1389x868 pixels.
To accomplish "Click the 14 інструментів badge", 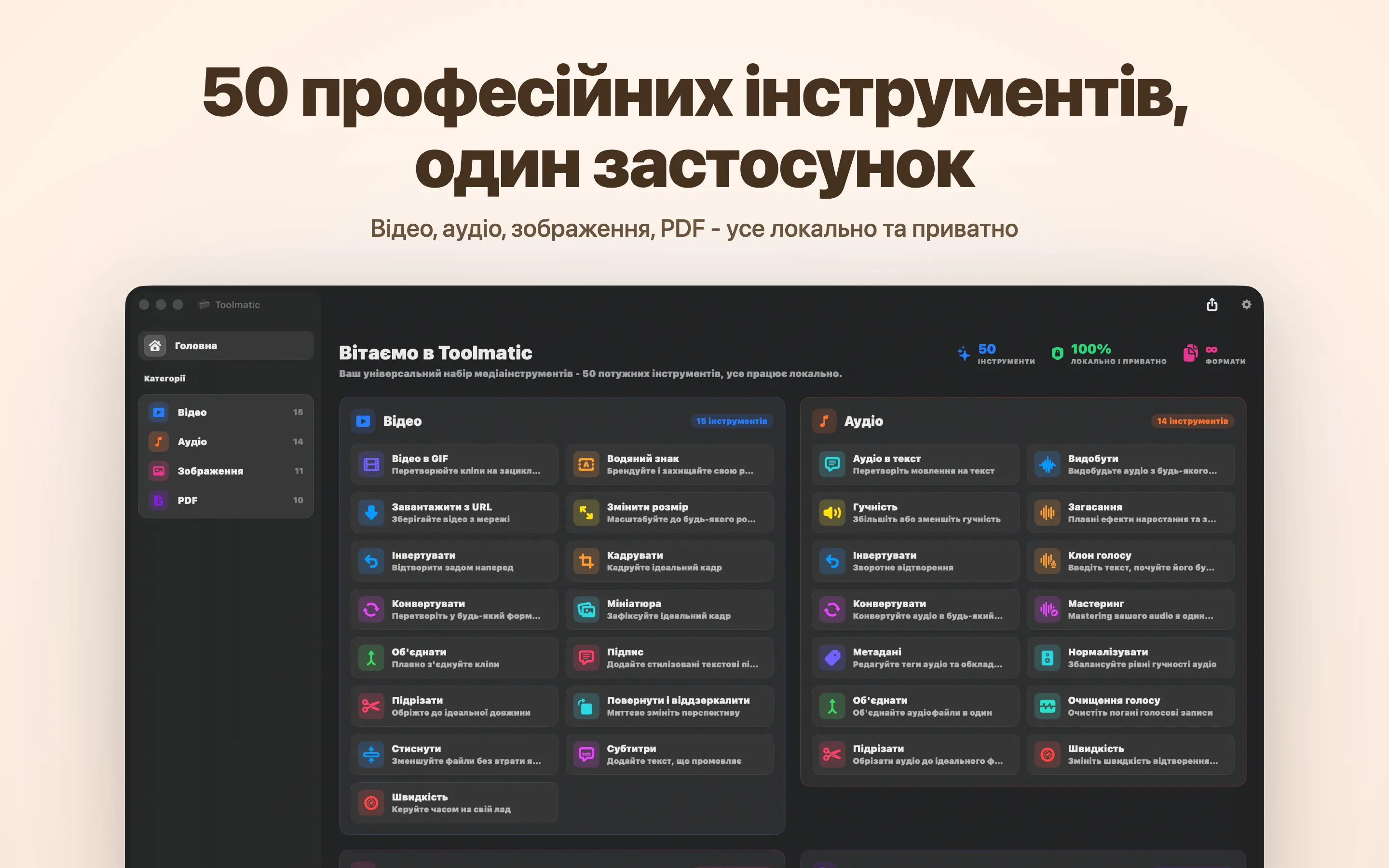I will 1192,421.
